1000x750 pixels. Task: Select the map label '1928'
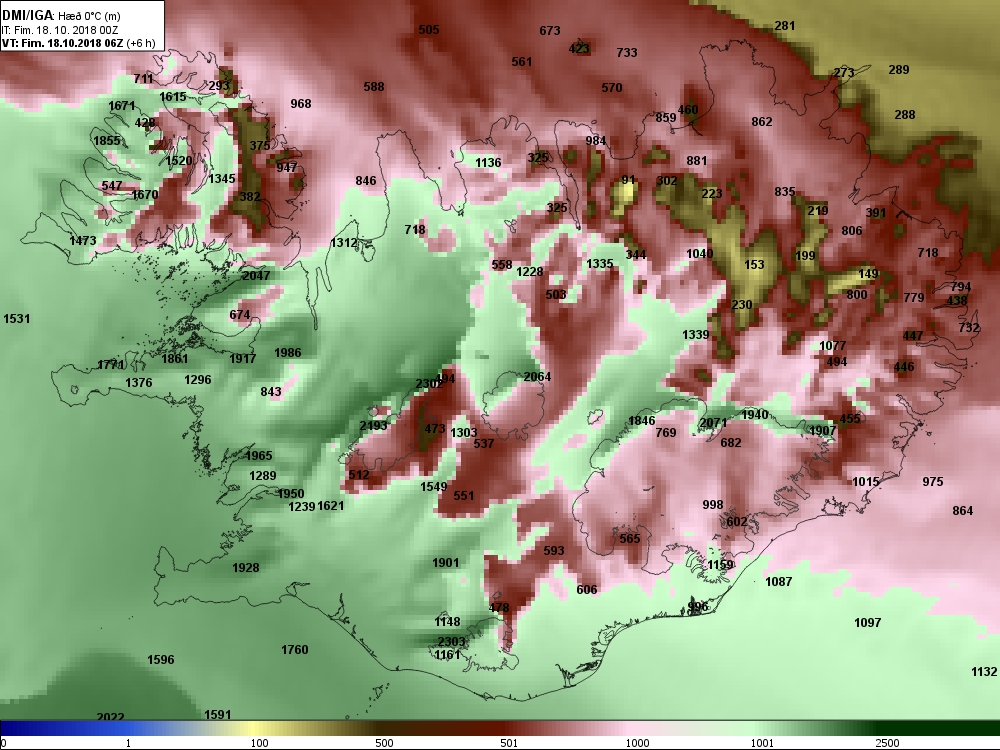point(246,568)
